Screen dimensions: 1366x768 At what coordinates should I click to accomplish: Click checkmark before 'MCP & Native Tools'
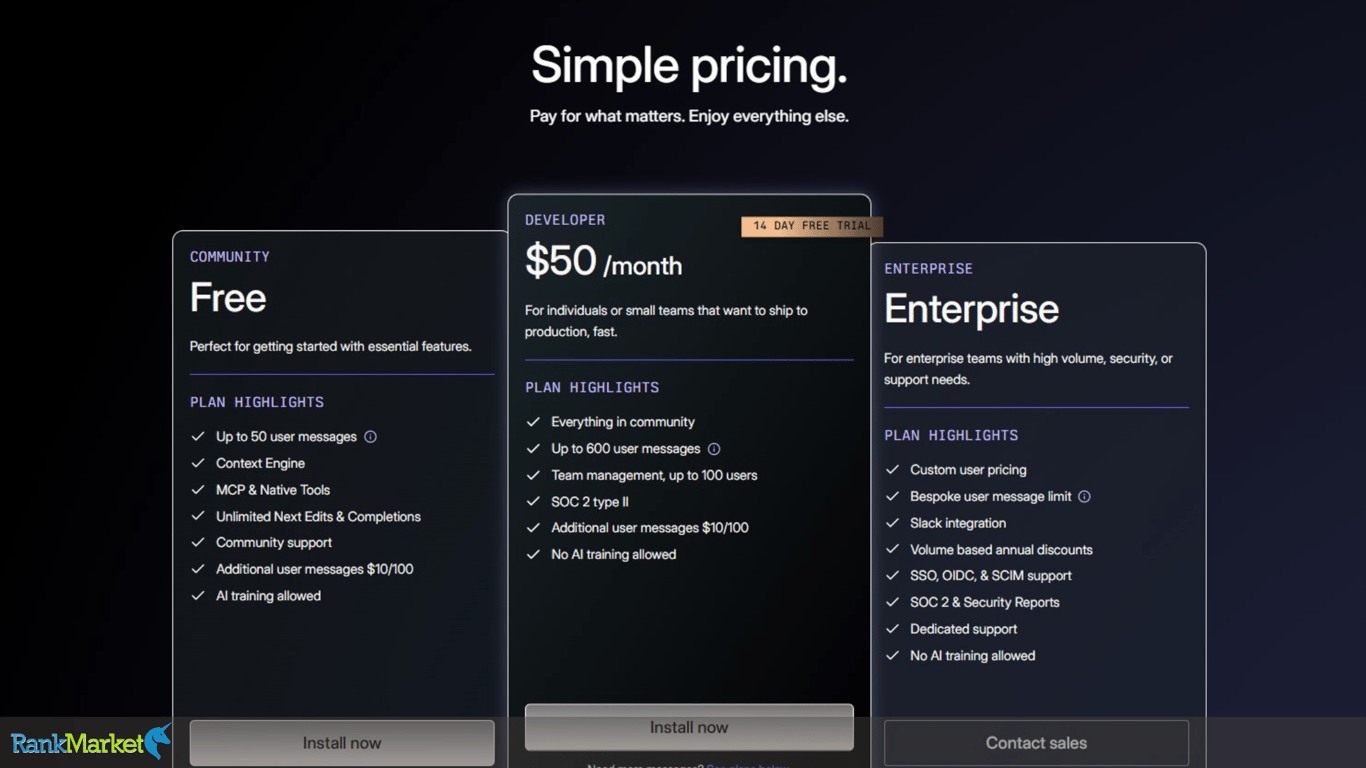198,490
